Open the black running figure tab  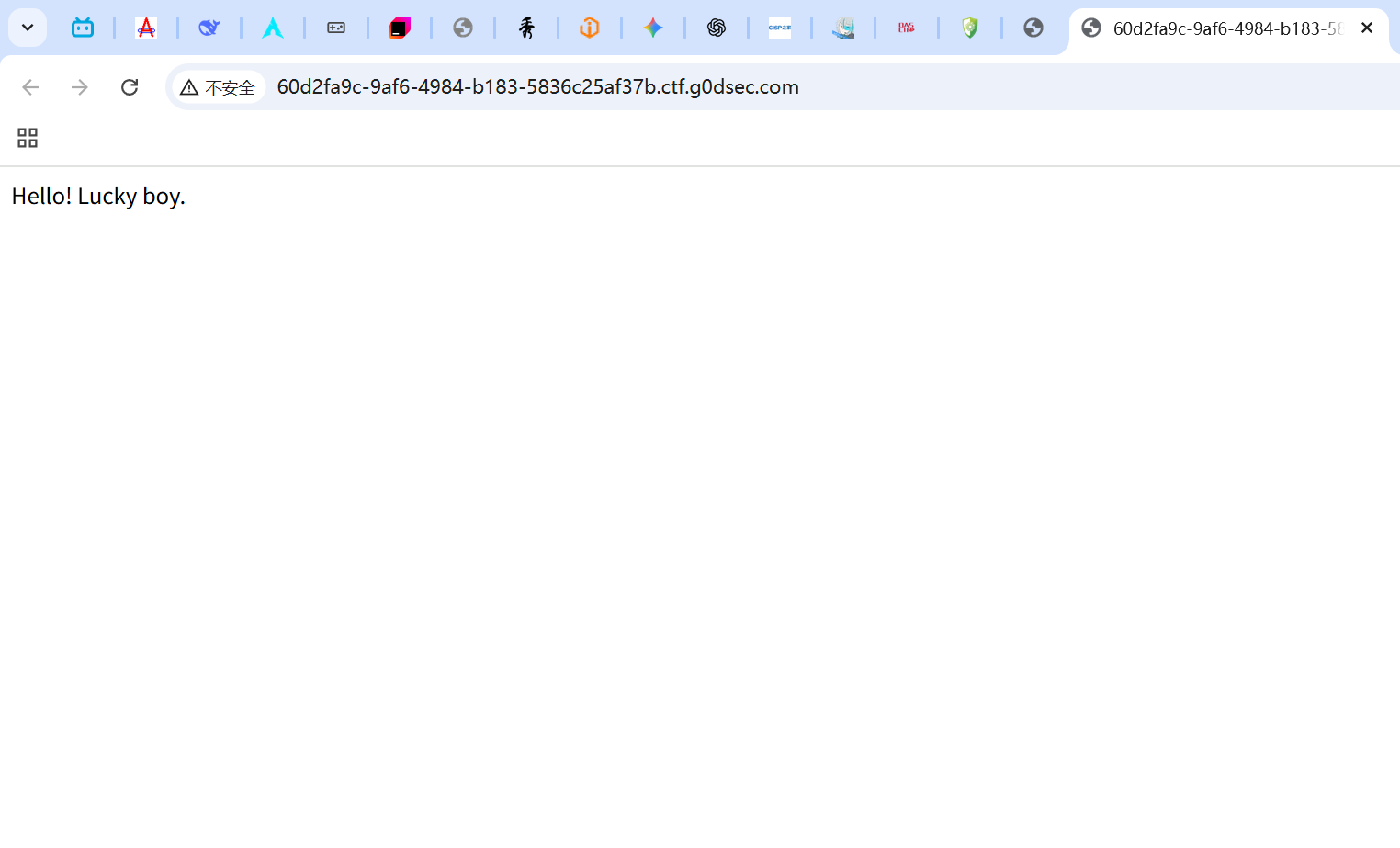tap(526, 28)
